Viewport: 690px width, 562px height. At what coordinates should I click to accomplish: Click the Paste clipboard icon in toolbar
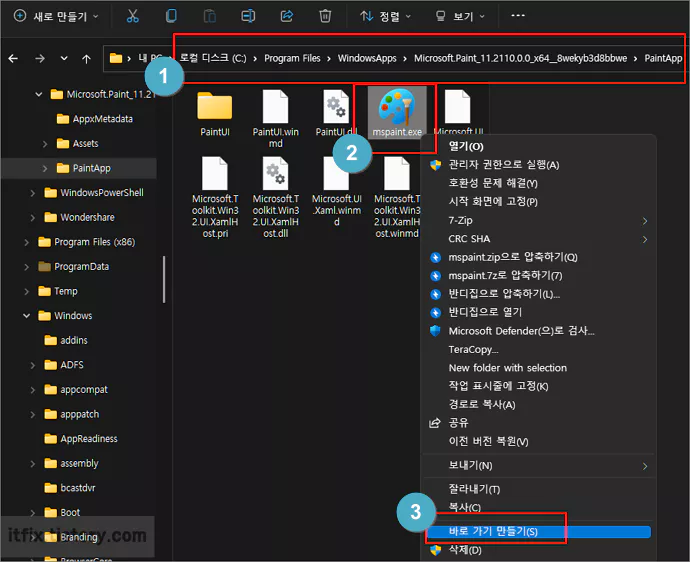pyautogui.click(x=209, y=16)
